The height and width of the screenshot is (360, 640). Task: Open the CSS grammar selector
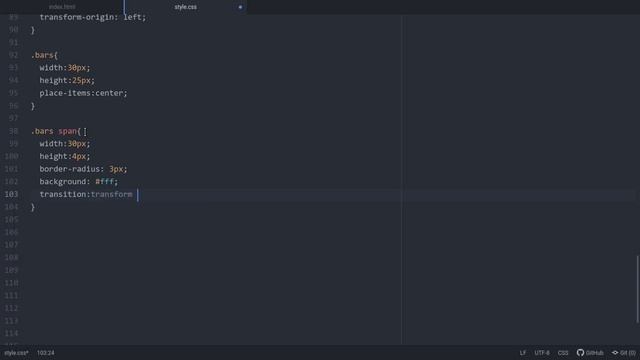click(562, 353)
